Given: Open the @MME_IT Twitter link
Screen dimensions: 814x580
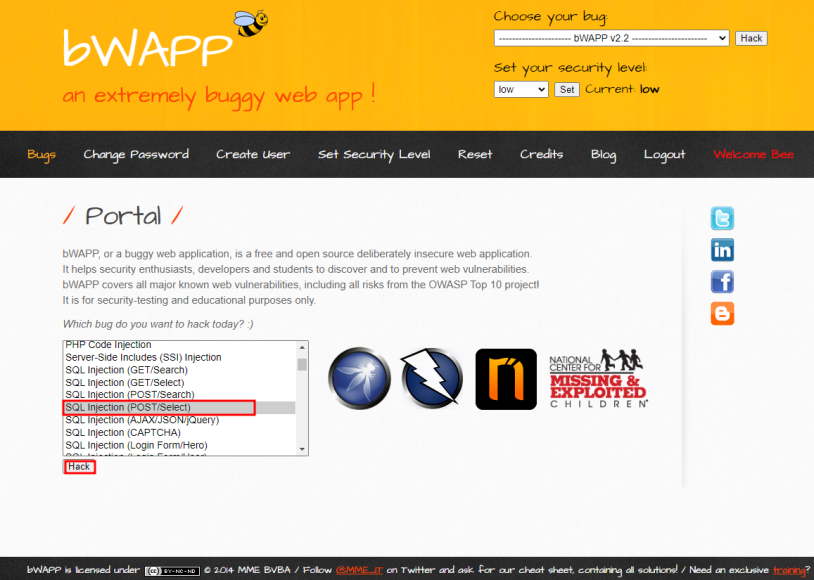Looking at the screenshot, I should tap(359, 570).
